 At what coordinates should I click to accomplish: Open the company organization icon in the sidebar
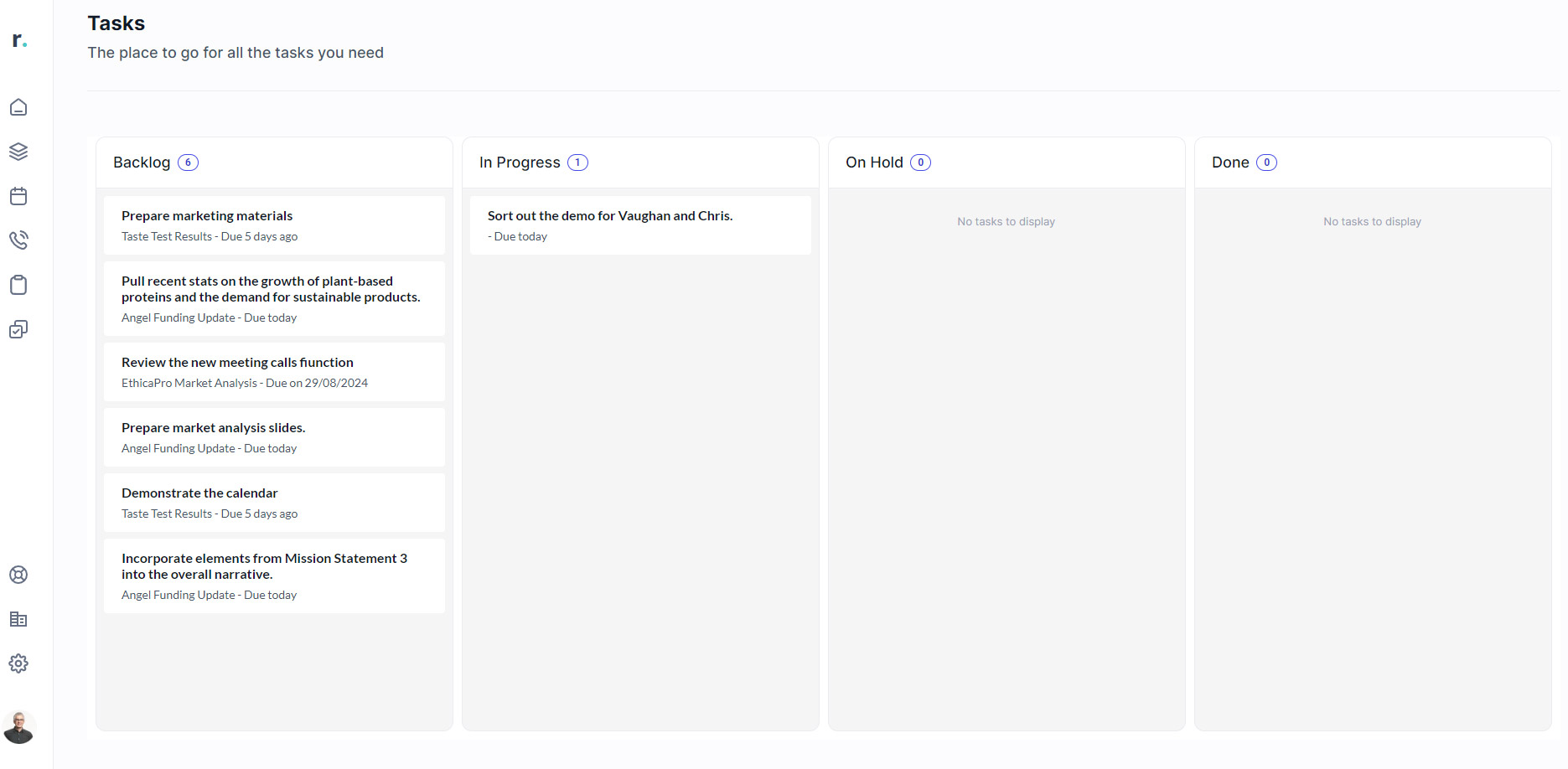point(18,619)
